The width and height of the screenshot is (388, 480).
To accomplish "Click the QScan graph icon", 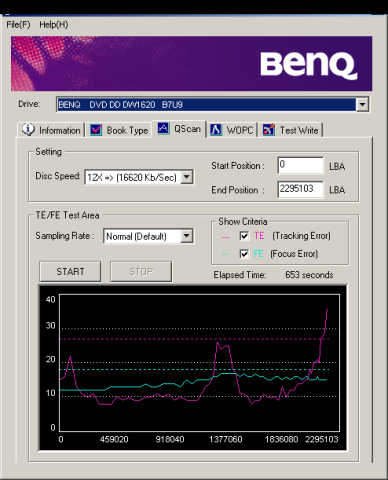I will point(163,128).
